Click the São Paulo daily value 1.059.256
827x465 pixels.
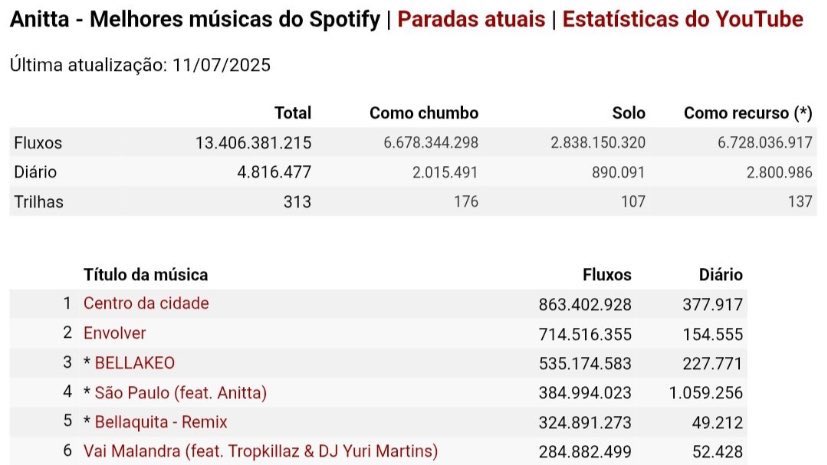pos(706,393)
